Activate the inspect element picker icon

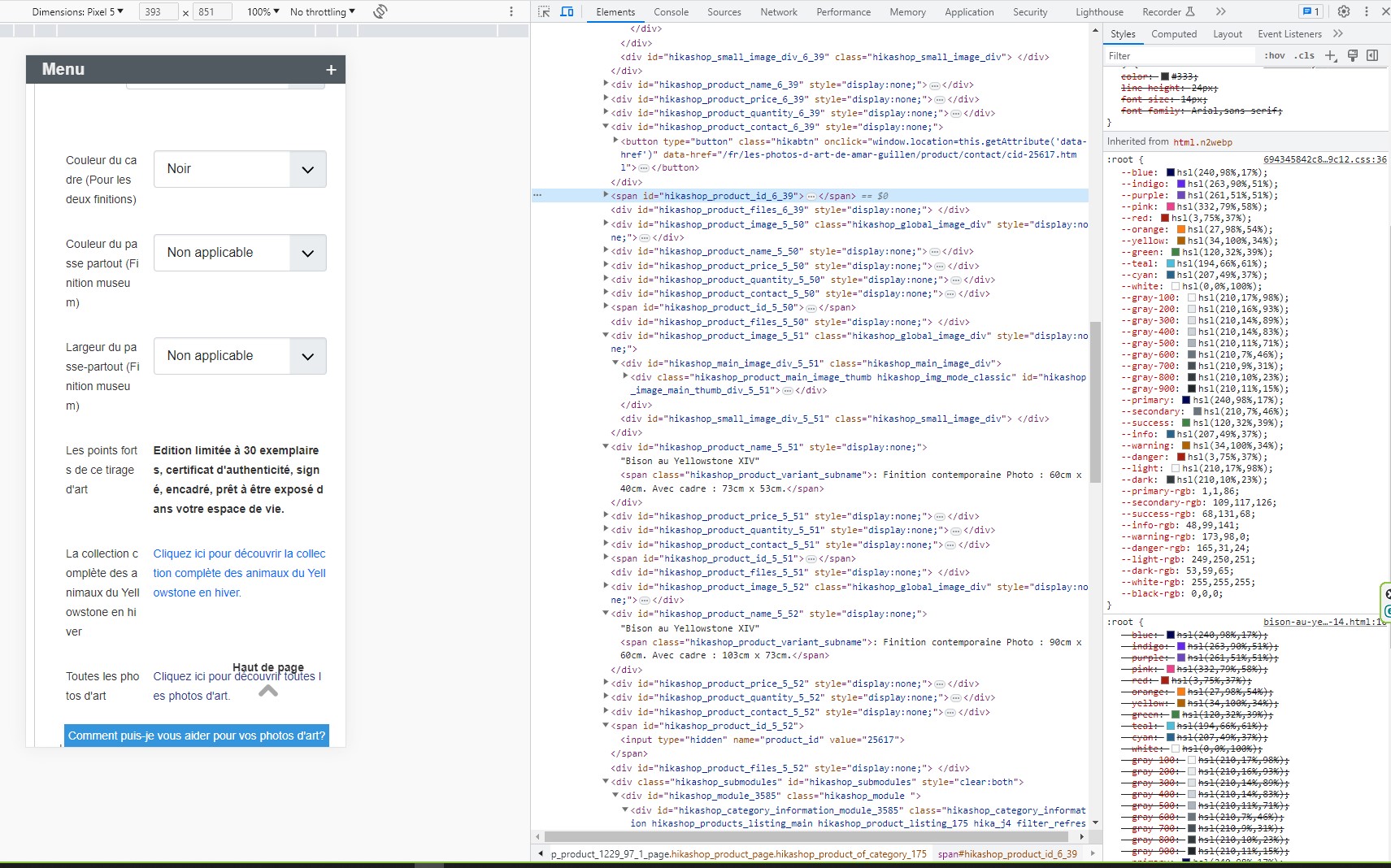pos(544,11)
